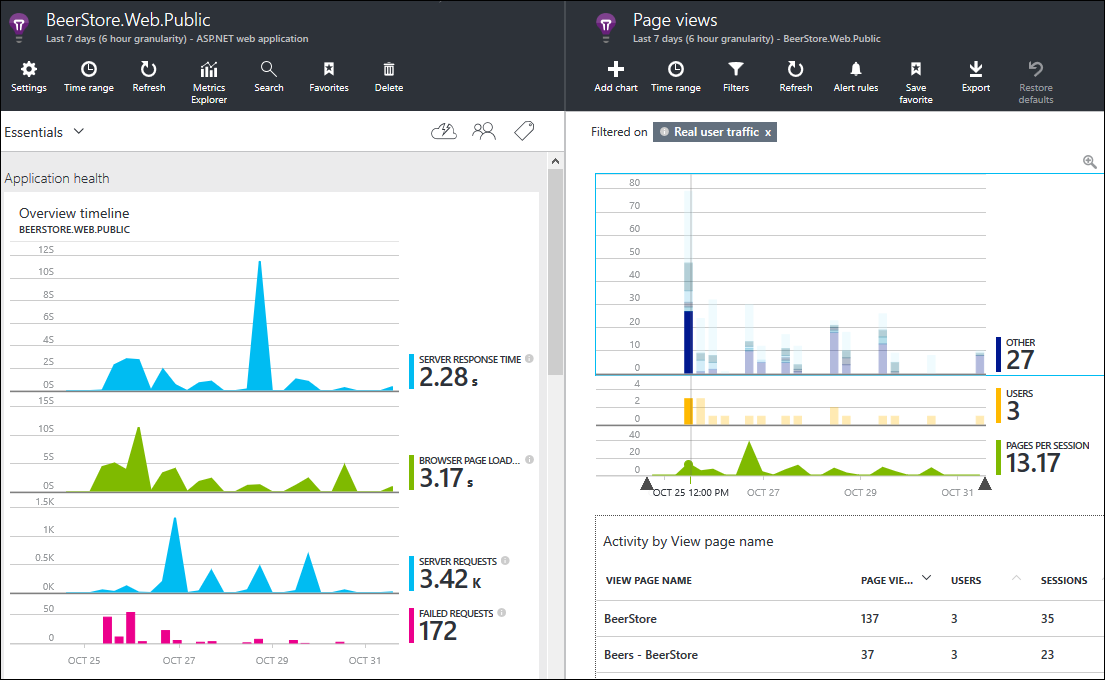Screen dimensions: 1105x680
Task: Show info for Server Response Time
Action: 529,359
